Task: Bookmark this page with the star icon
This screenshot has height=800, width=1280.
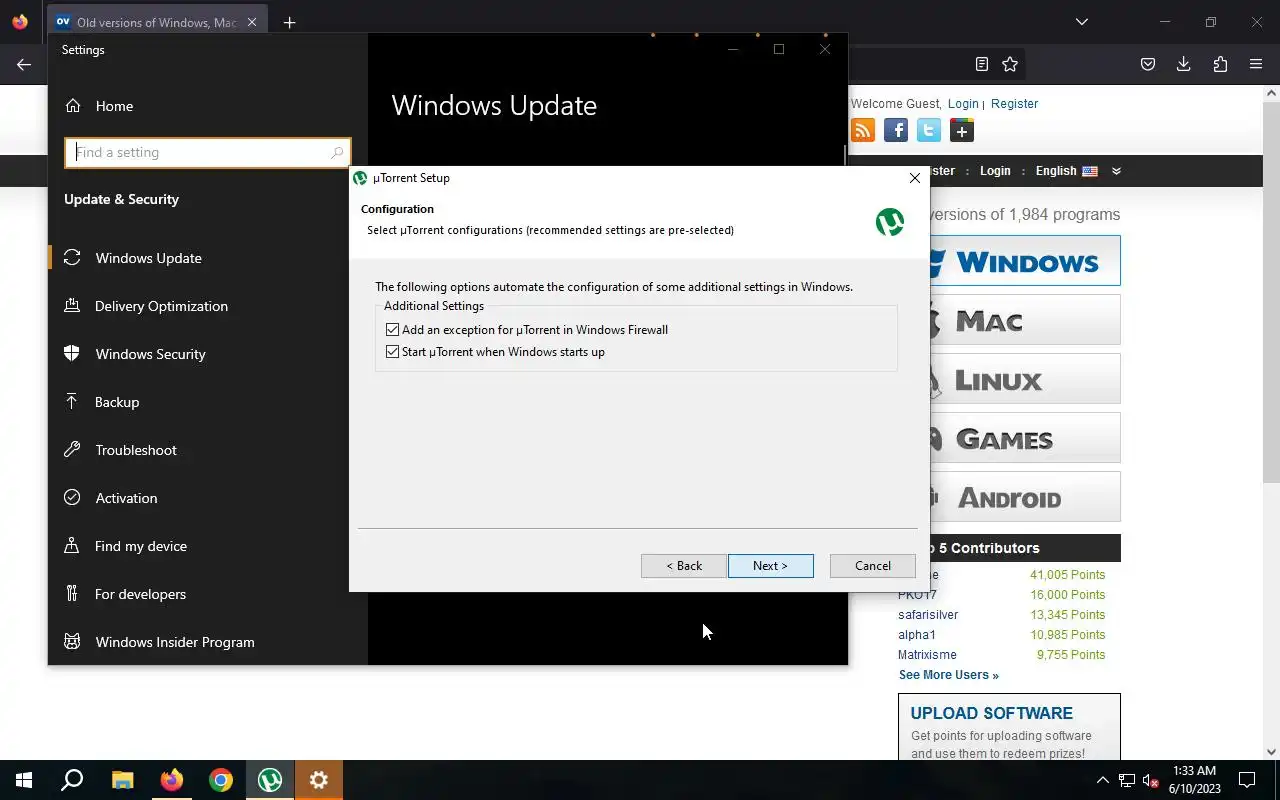Action: (1010, 64)
